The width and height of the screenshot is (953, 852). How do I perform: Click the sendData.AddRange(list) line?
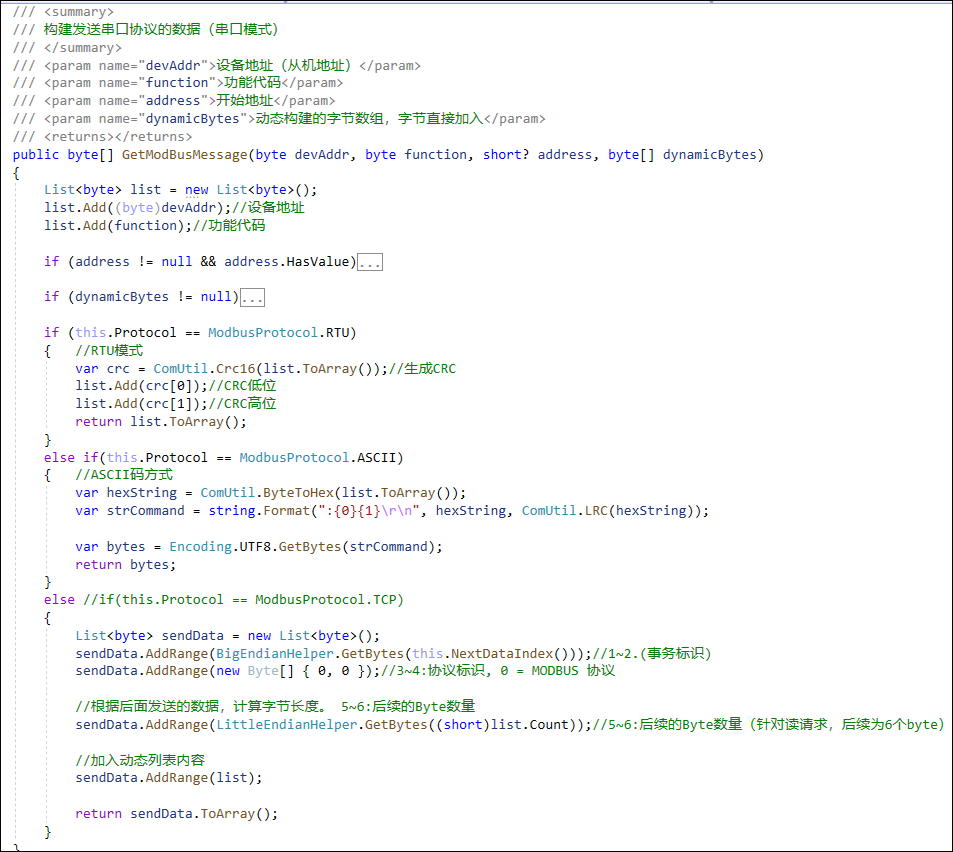click(x=169, y=778)
